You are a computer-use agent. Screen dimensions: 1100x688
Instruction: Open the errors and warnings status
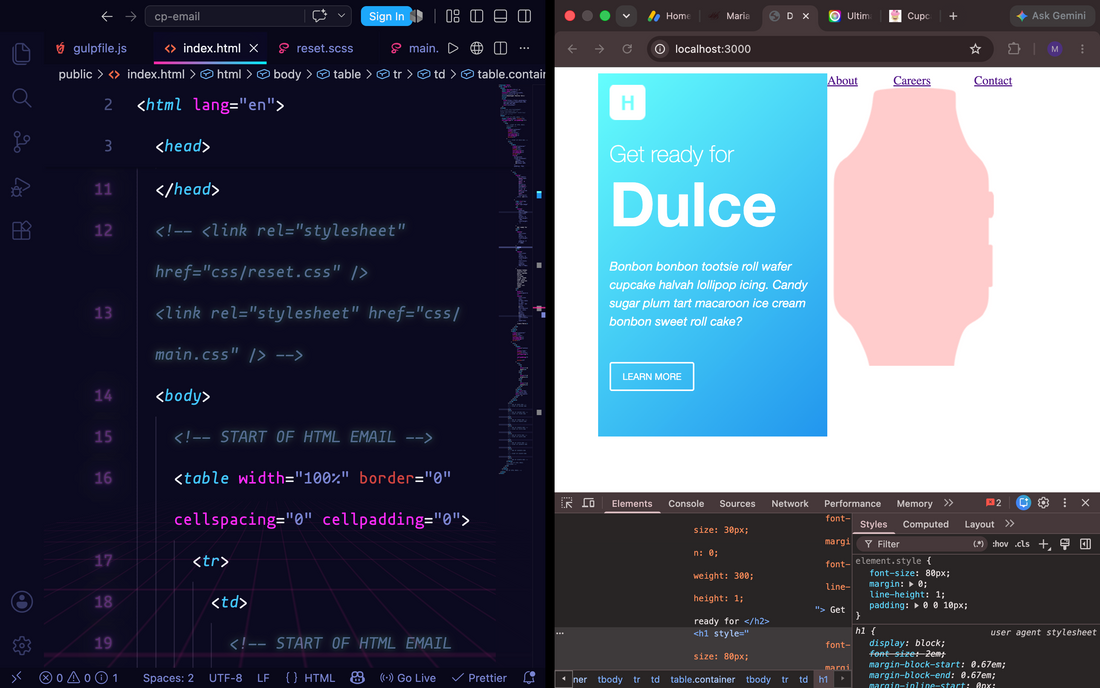[x=79, y=677]
